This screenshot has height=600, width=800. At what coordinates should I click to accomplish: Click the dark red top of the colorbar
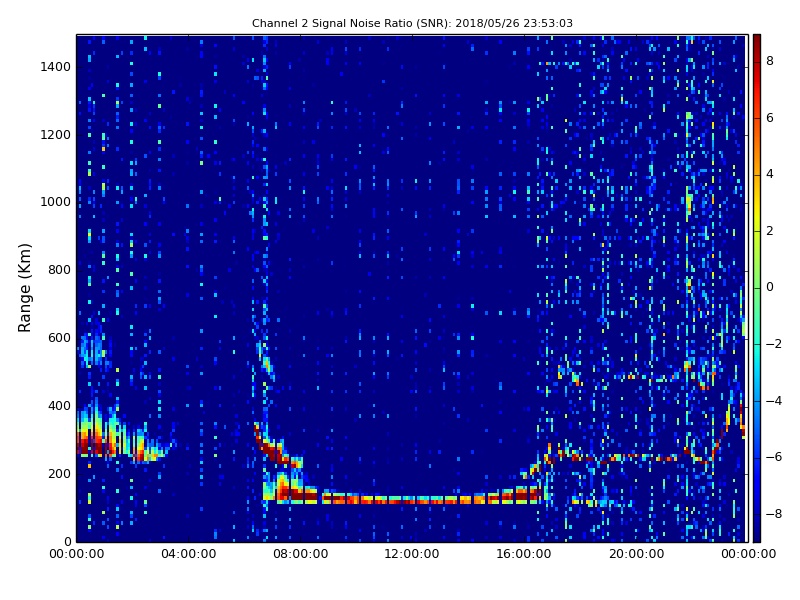coord(757,43)
